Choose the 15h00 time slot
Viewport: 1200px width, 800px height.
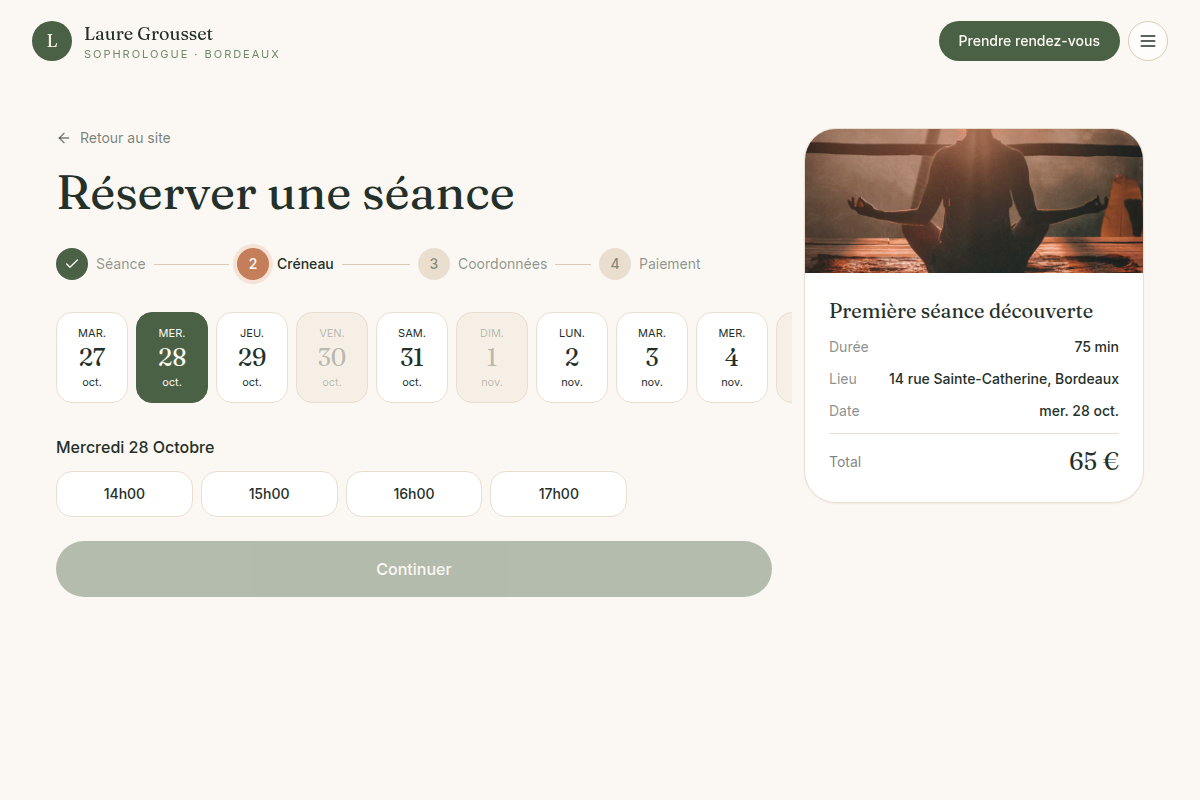269,494
